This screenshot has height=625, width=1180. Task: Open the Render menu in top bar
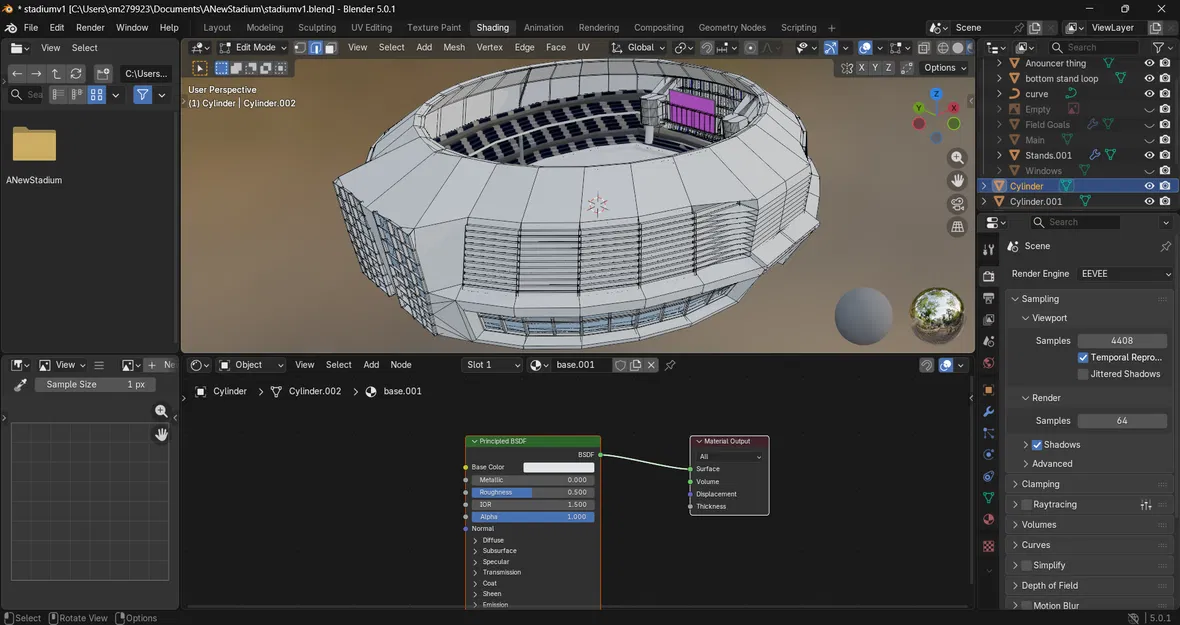pyautogui.click(x=90, y=28)
